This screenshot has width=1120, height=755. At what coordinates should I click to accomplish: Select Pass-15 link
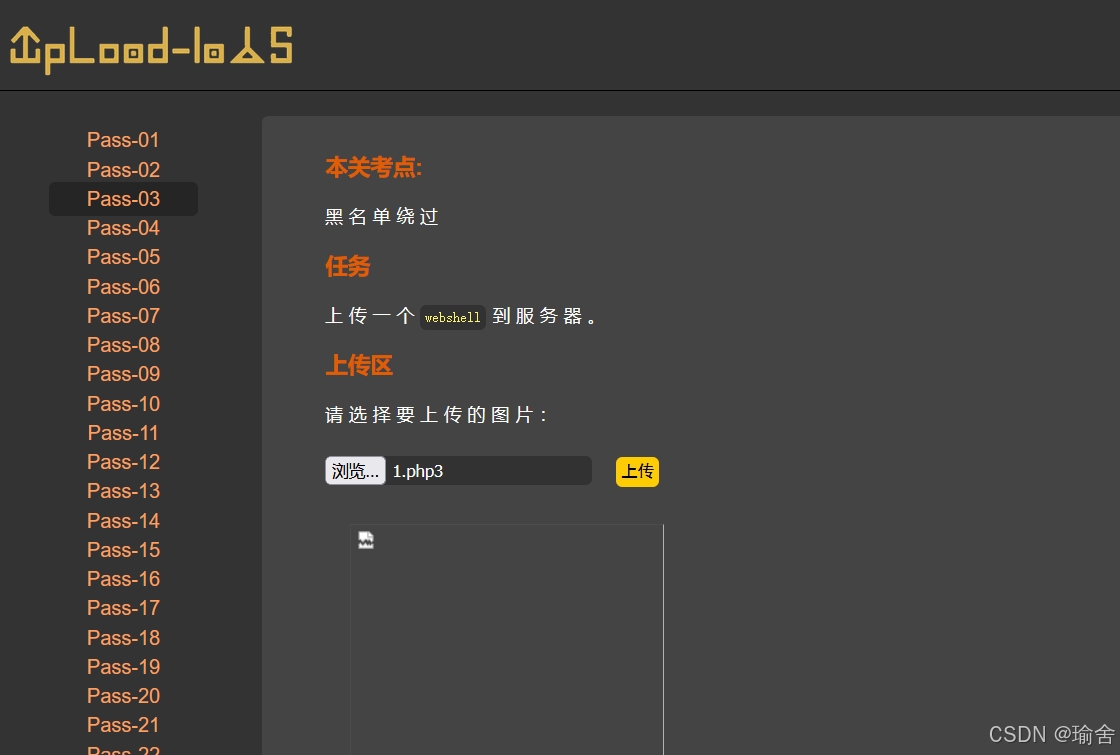click(x=123, y=550)
